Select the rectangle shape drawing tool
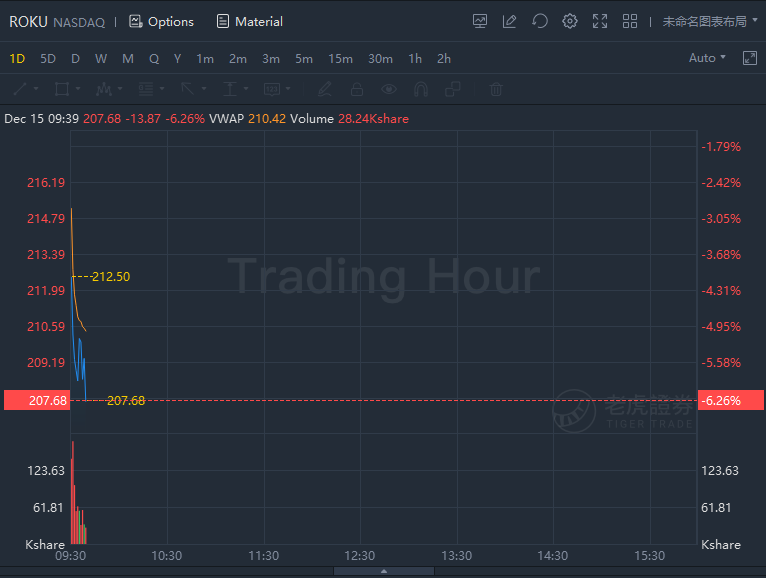This screenshot has width=766, height=578. 62,89
